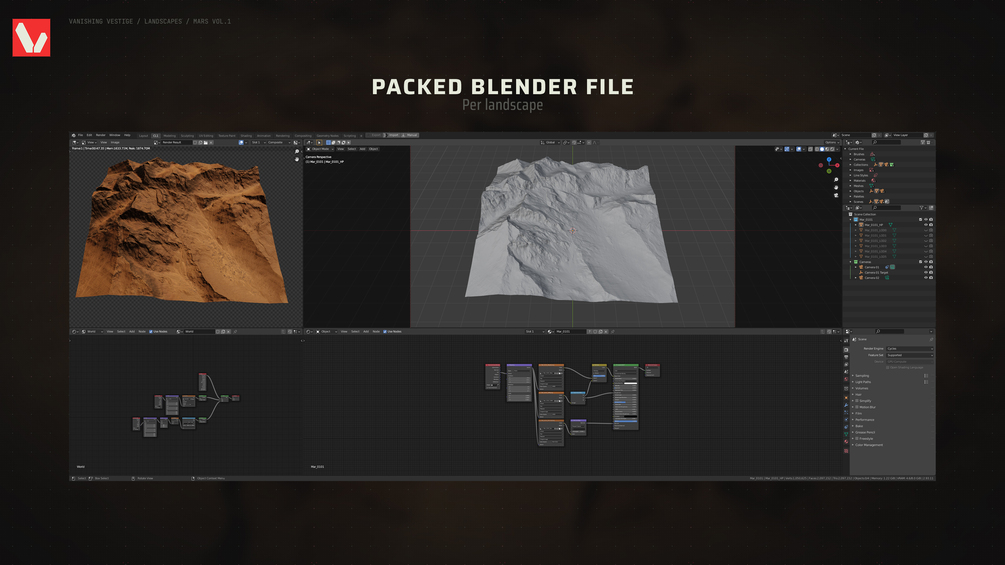This screenshot has height=565, width=1005.
Task: Click the red Vanishing Vestige logo
Action: pos(31,37)
